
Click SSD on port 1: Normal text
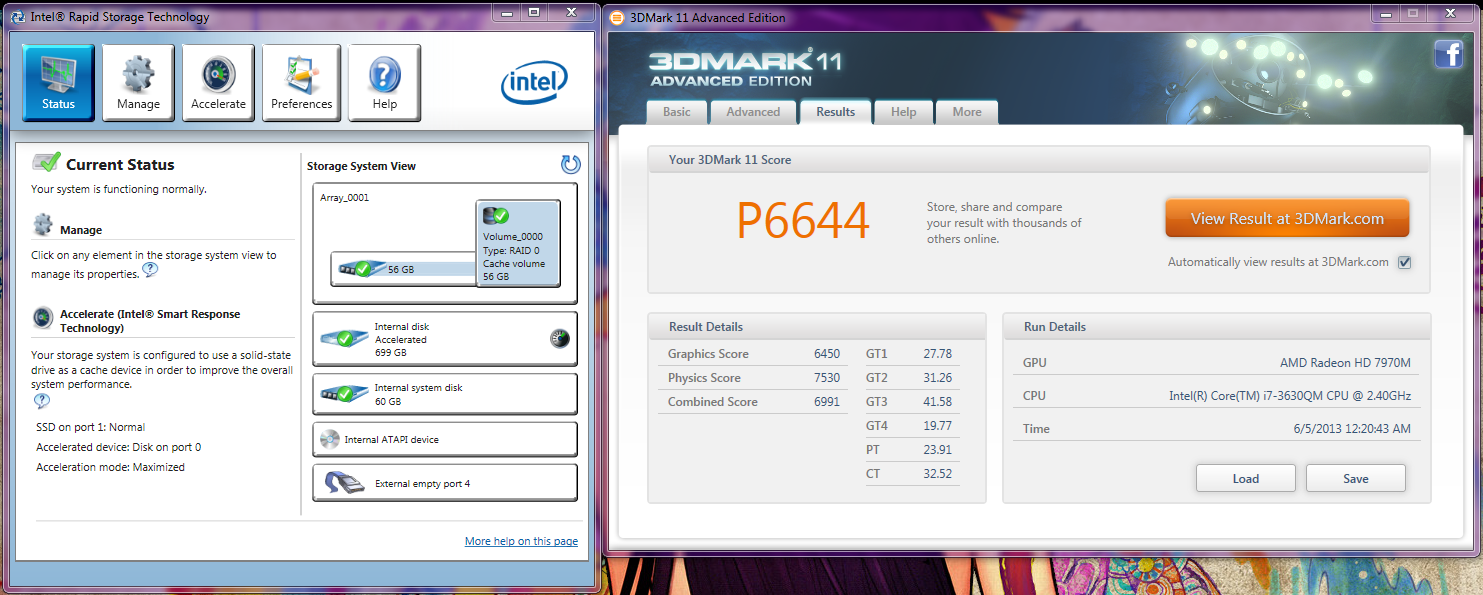90,427
